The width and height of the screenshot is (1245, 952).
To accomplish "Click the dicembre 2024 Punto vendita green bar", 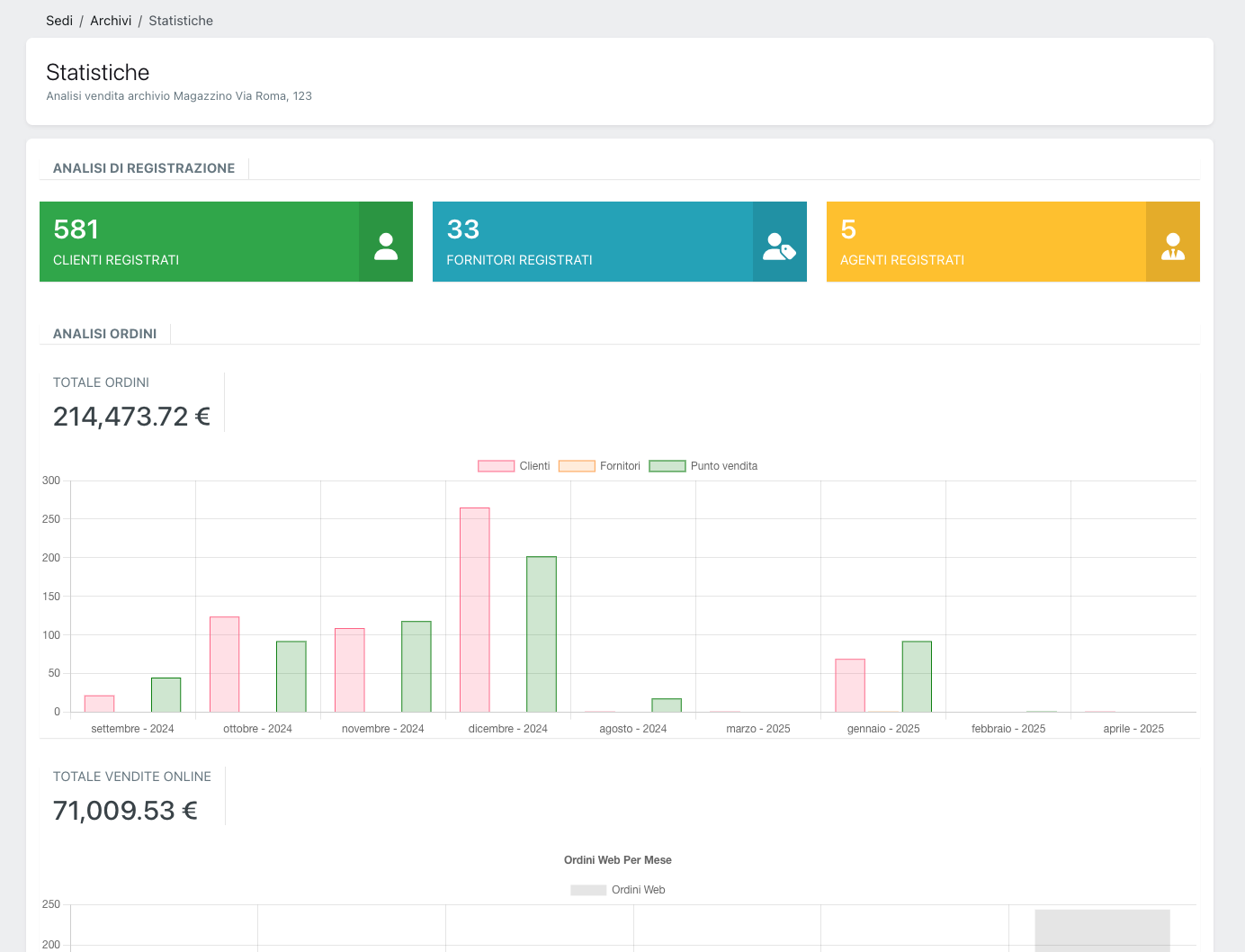I will 542,634.
